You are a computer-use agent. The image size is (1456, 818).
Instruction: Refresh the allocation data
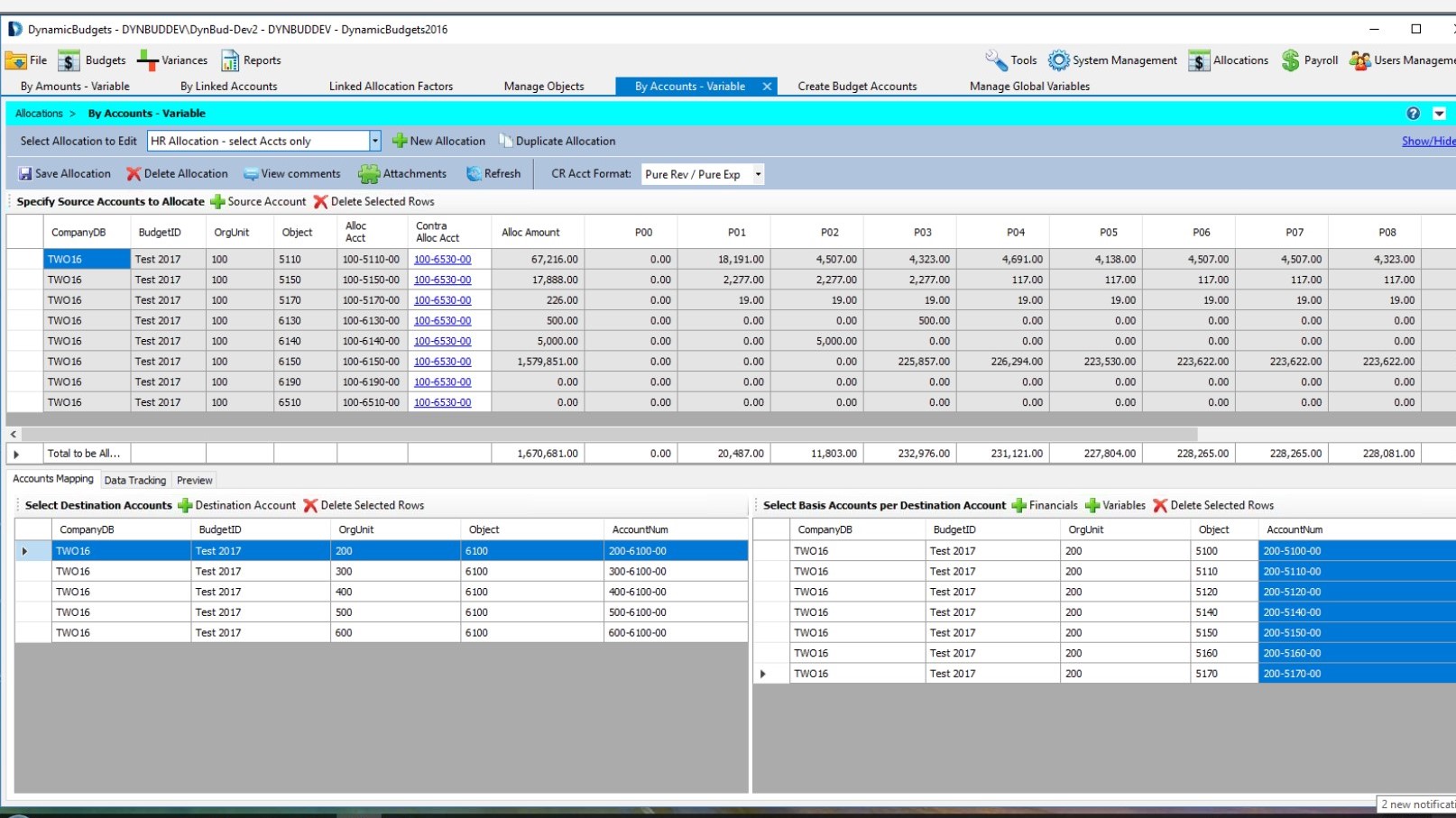pyautogui.click(x=493, y=174)
